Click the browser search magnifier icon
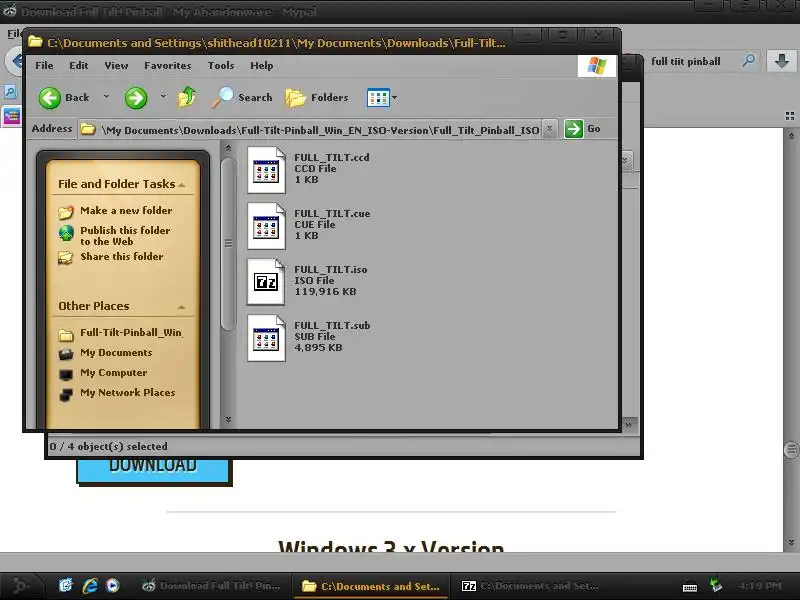 click(748, 61)
